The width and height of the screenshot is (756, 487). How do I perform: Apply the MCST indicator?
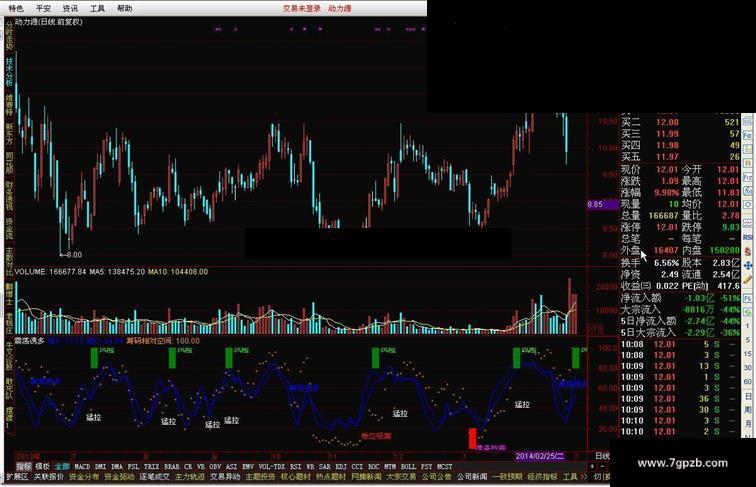coord(444,466)
